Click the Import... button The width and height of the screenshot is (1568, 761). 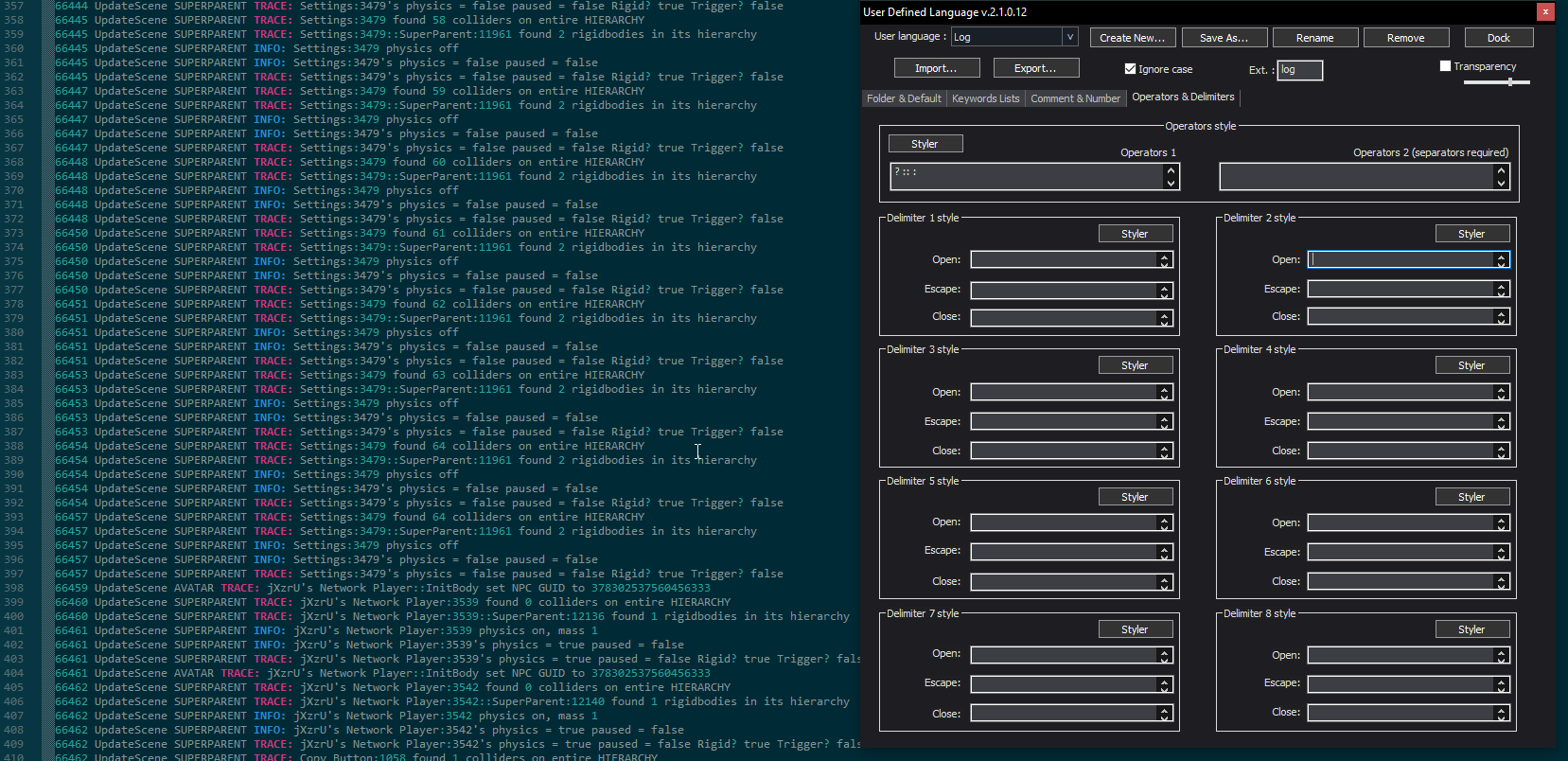point(935,68)
